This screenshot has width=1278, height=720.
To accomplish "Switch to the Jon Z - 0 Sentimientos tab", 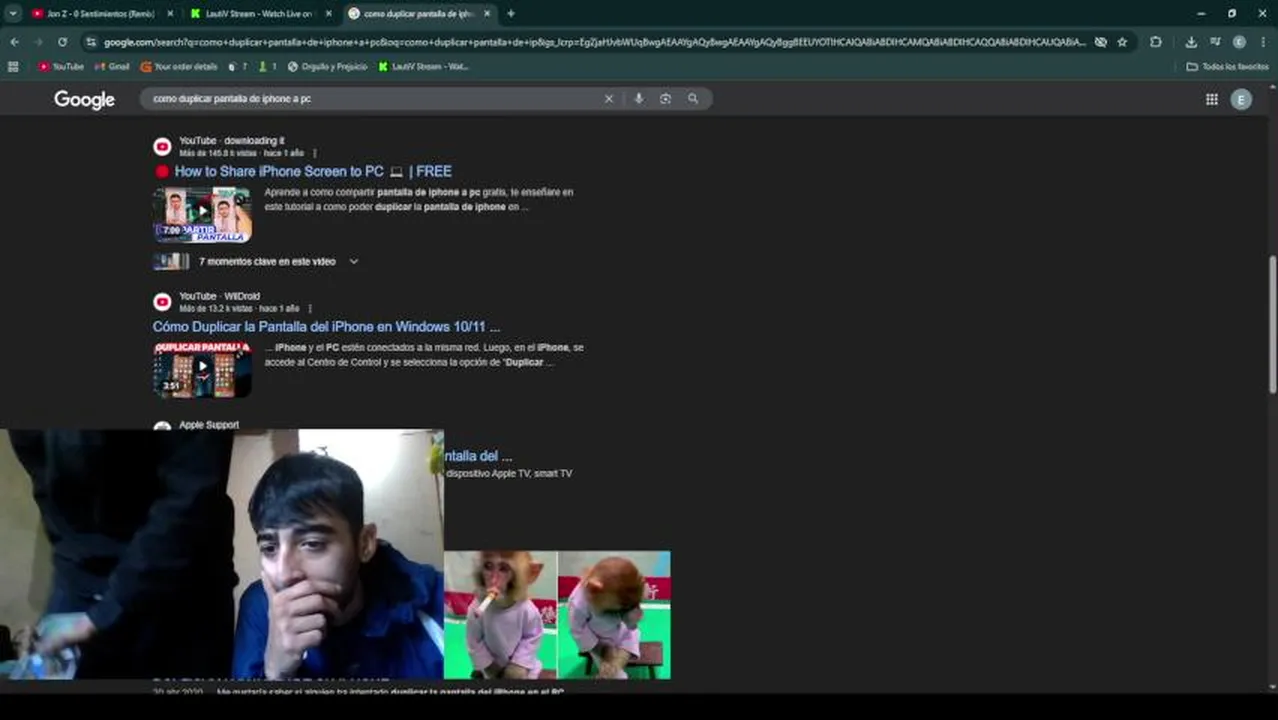I will pos(100,14).
